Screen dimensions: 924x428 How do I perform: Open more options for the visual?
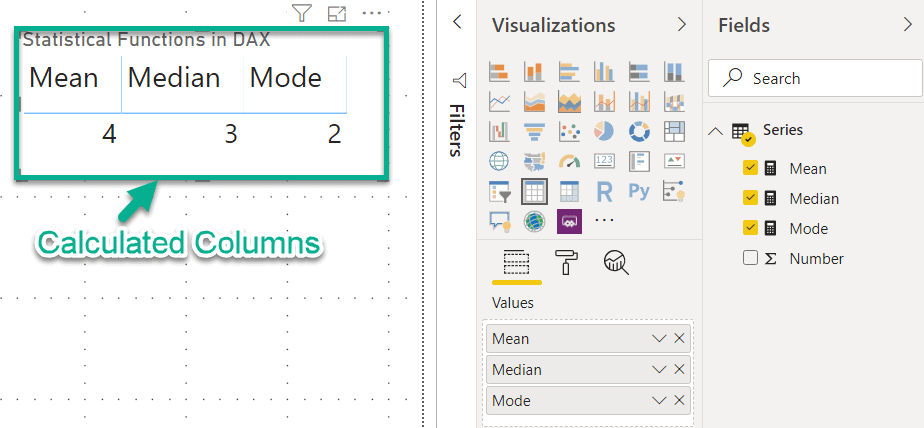tap(372, 13)
